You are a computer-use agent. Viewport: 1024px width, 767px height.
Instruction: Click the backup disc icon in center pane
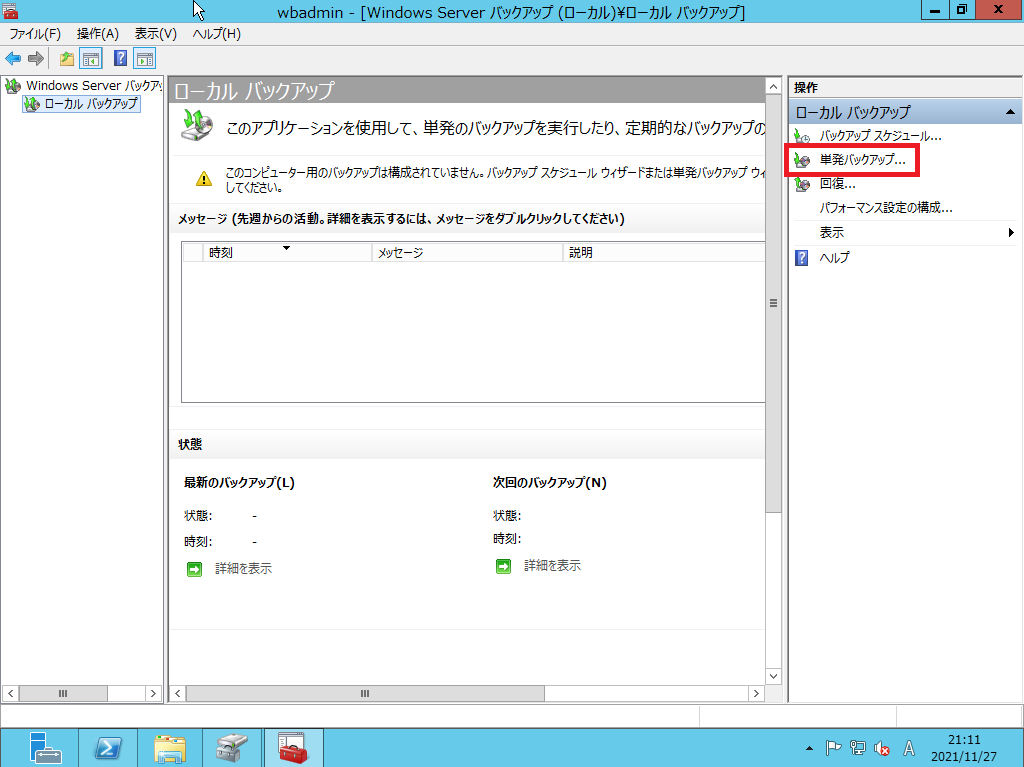click(x=197, y=125)
